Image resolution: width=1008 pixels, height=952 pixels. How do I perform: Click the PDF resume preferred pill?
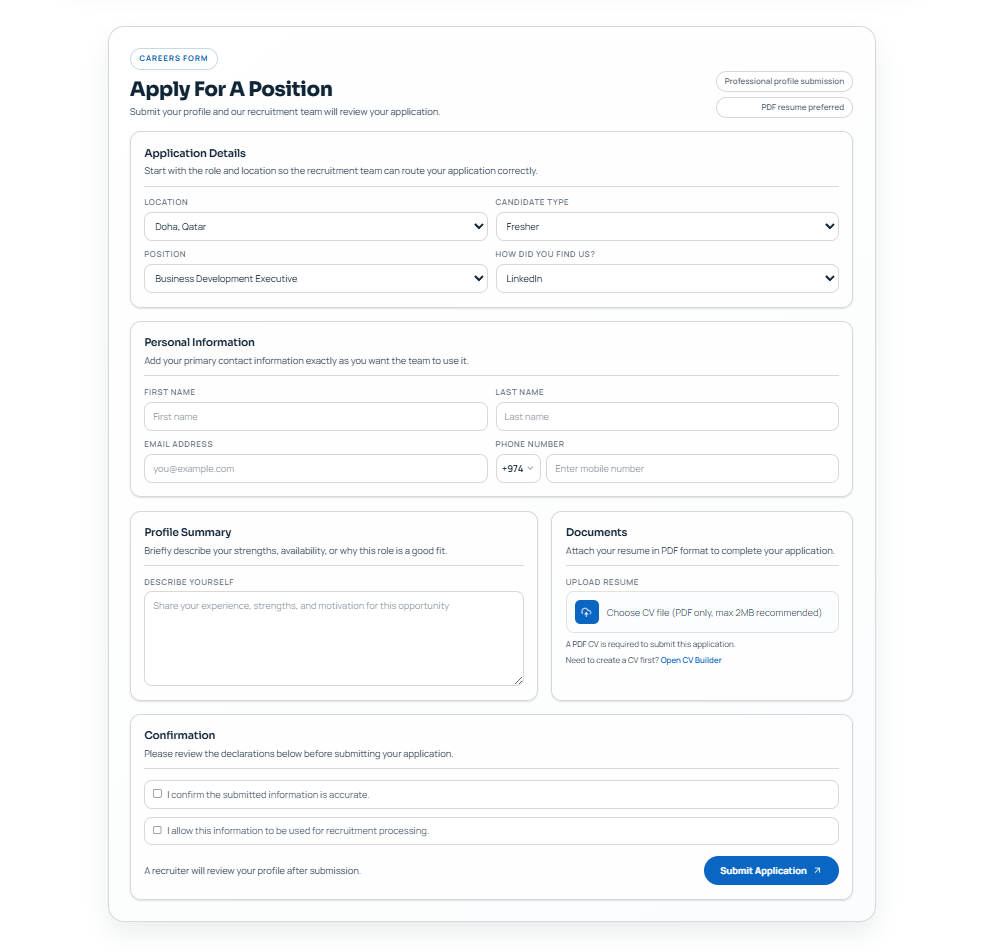[x=784, y=107]
